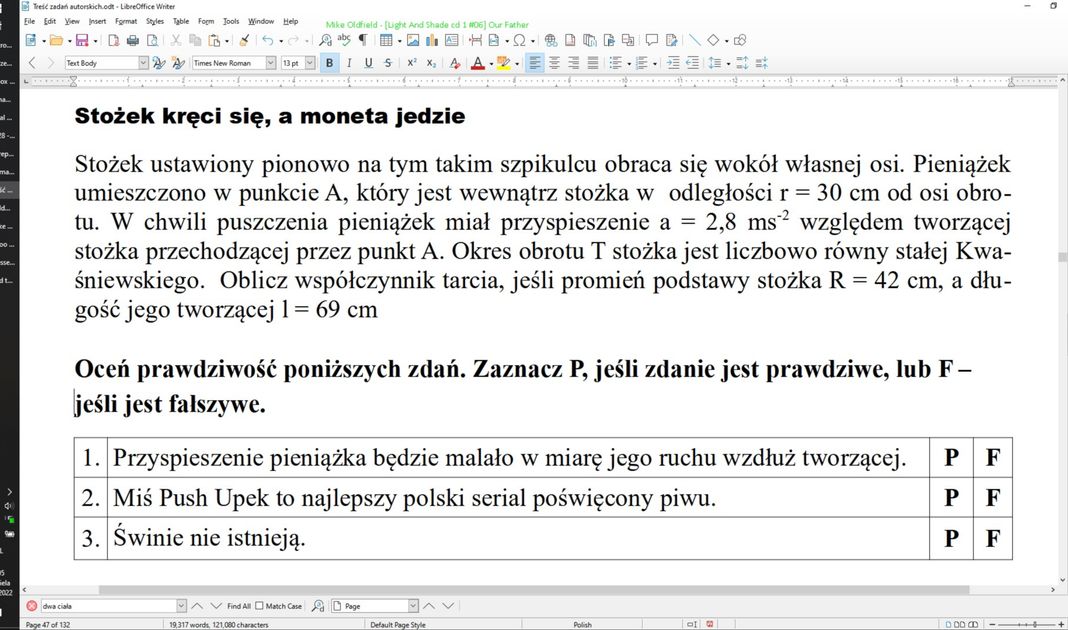Click the Find All button
This screenshot has height=630, width=1068.
pos(238,606)
